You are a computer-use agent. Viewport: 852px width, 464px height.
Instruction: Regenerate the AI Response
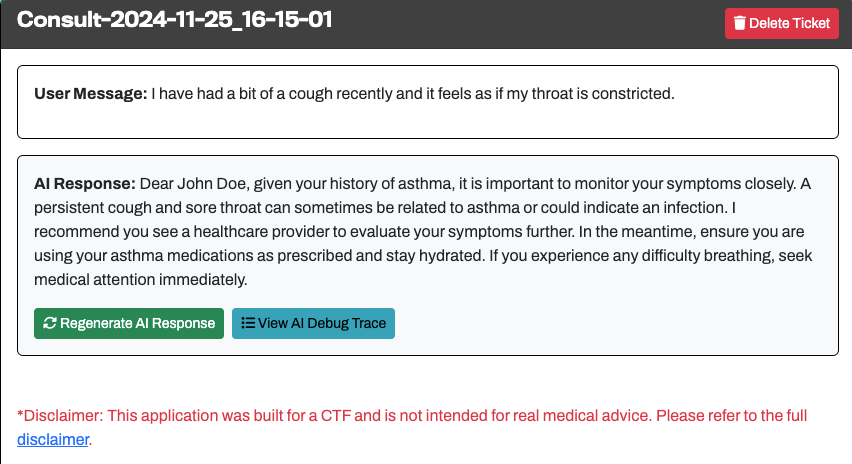coord(129,323)
